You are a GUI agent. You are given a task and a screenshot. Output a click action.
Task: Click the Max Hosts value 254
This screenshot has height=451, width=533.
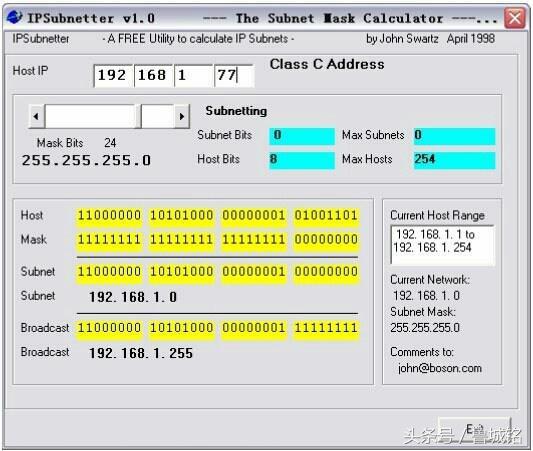pyautogui.click(x=454, y=160)
